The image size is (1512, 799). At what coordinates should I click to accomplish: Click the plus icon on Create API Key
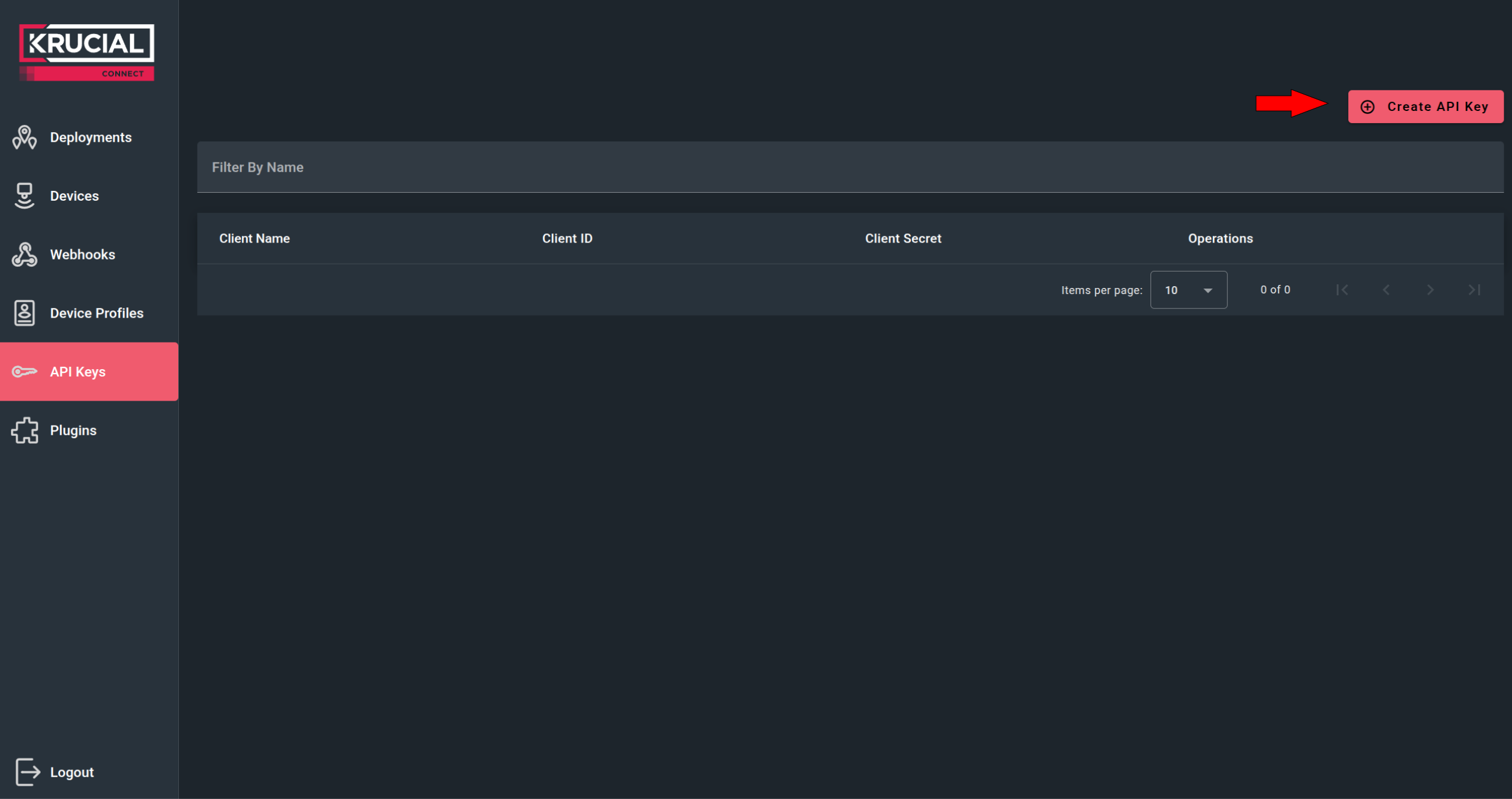[1367, 106]
